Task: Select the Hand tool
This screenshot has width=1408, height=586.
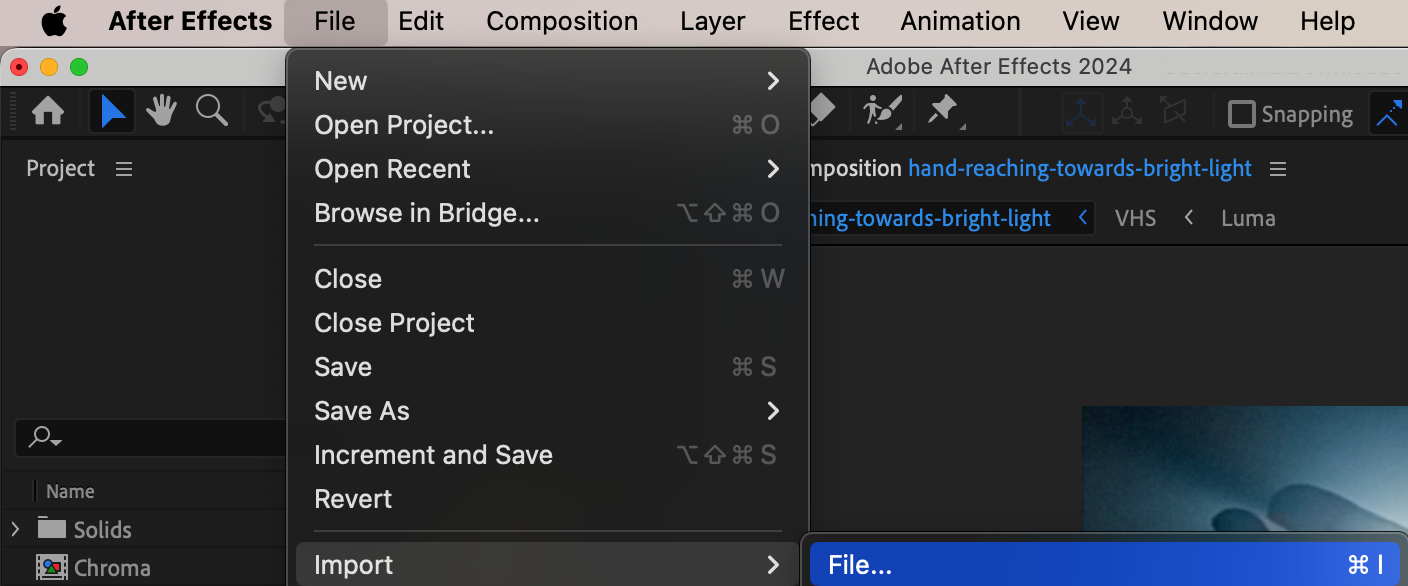Action: pyautogui.click(x=161, y=111)
